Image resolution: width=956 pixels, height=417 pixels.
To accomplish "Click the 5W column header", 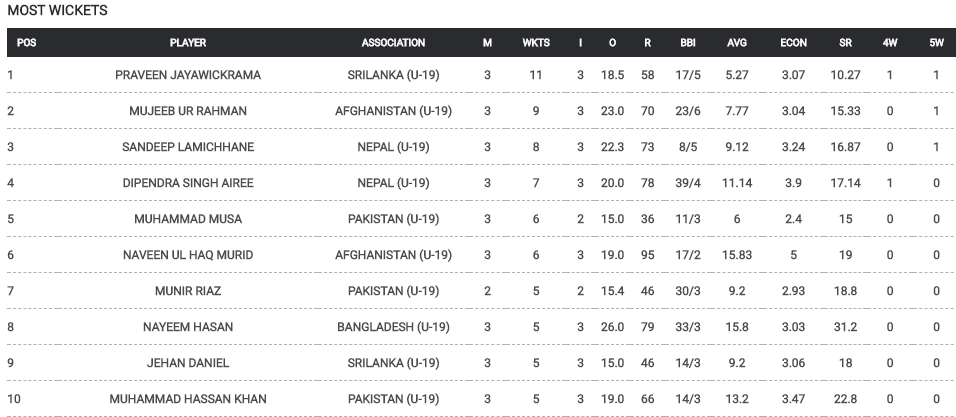I will click(936, 43).
